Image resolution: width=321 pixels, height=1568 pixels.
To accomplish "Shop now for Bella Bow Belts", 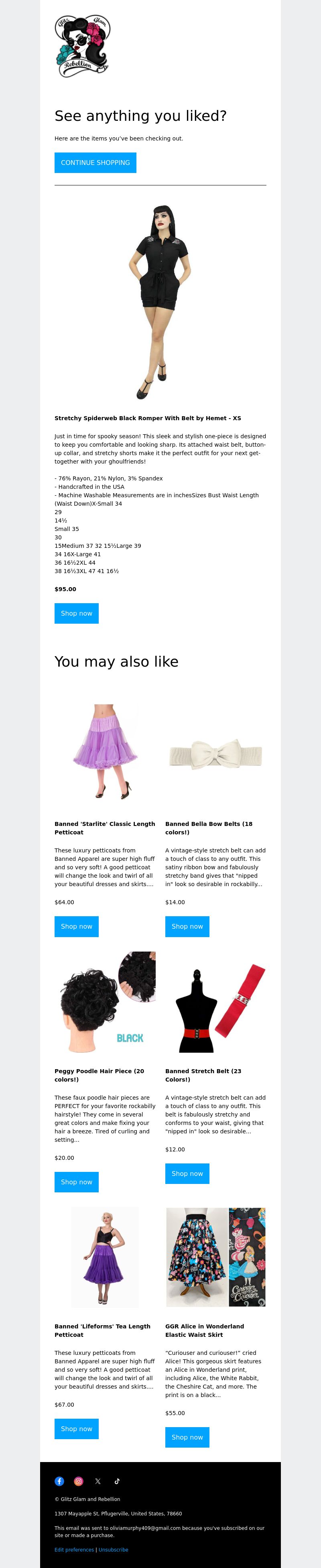I will 187,926.
